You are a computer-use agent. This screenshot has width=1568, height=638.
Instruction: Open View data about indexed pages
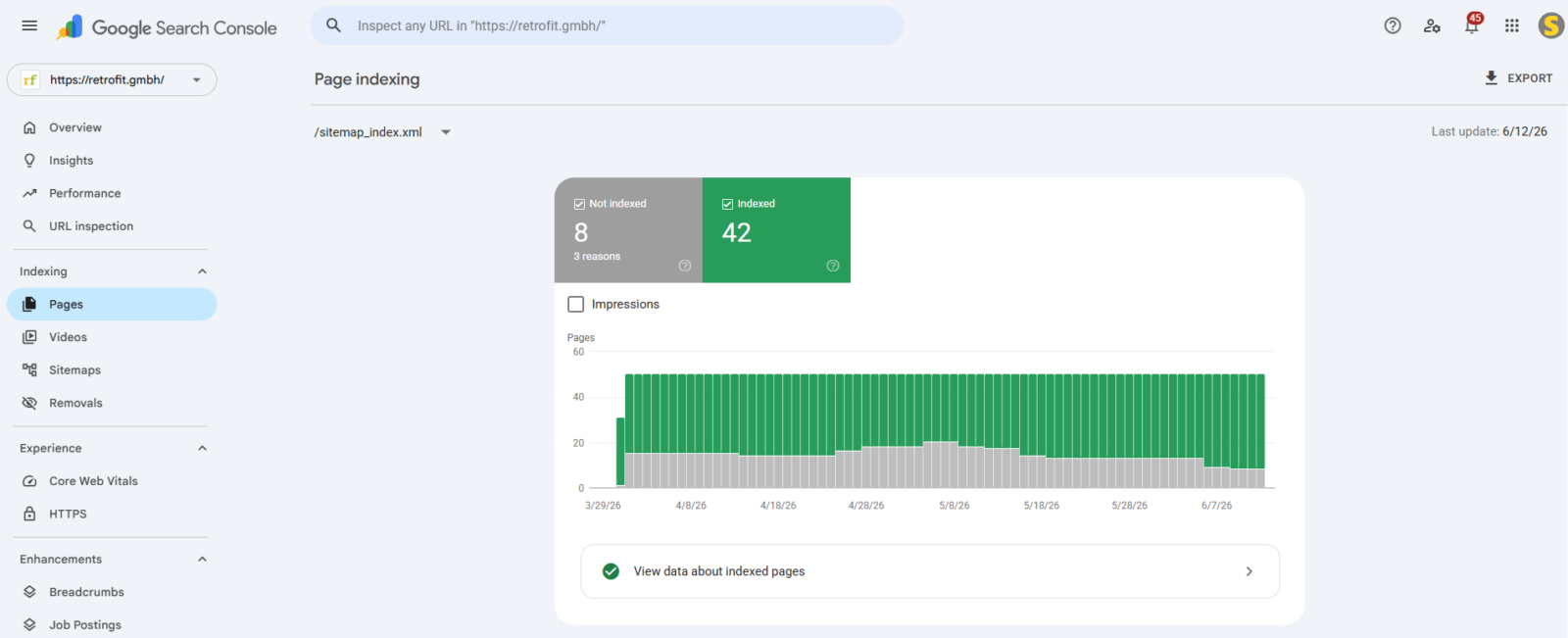point(930,571)
